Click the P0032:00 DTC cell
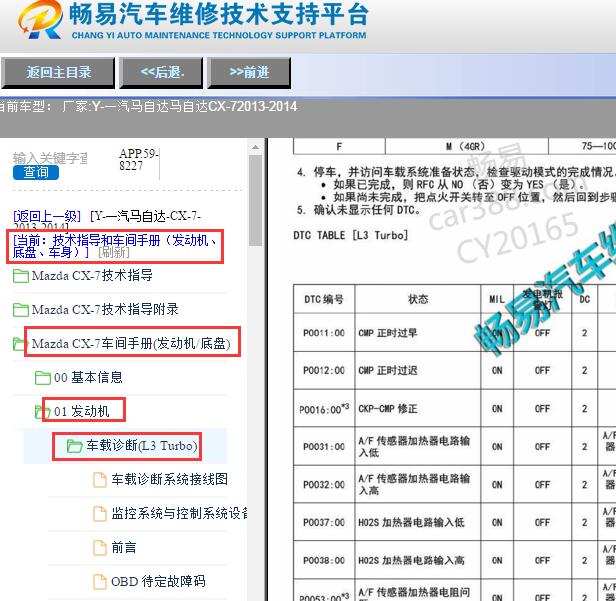 [324, 484]
